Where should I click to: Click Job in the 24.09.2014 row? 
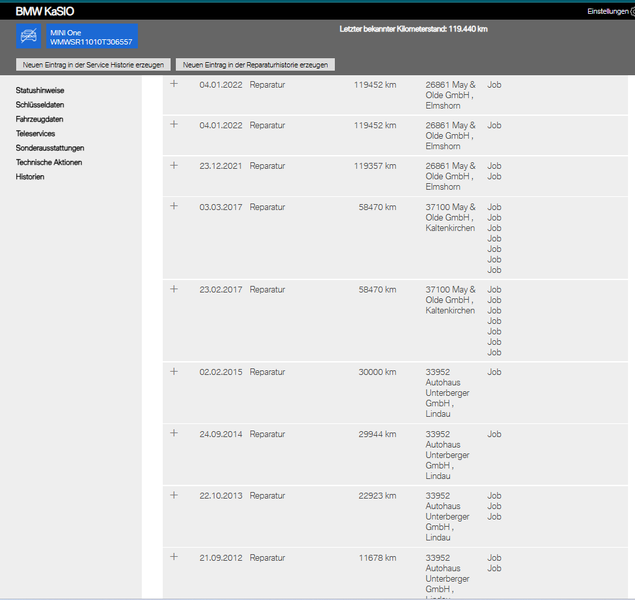tap(494, 434)
